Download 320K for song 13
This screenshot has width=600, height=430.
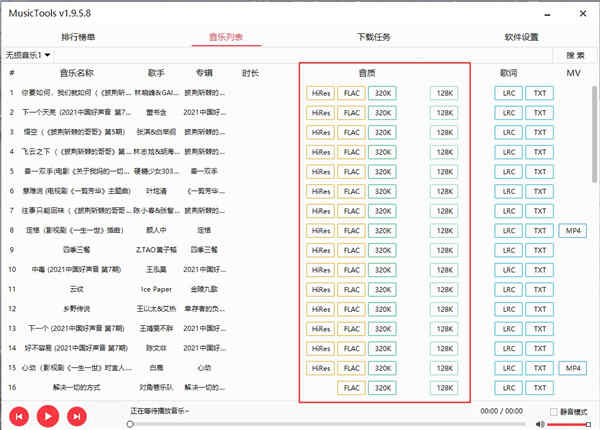[383, 329]
